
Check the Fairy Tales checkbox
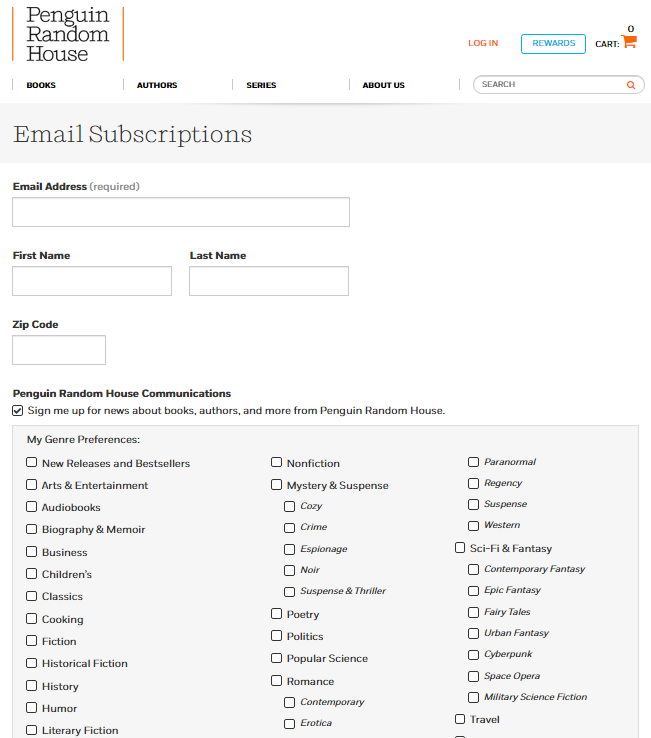(x=474, y=612)
